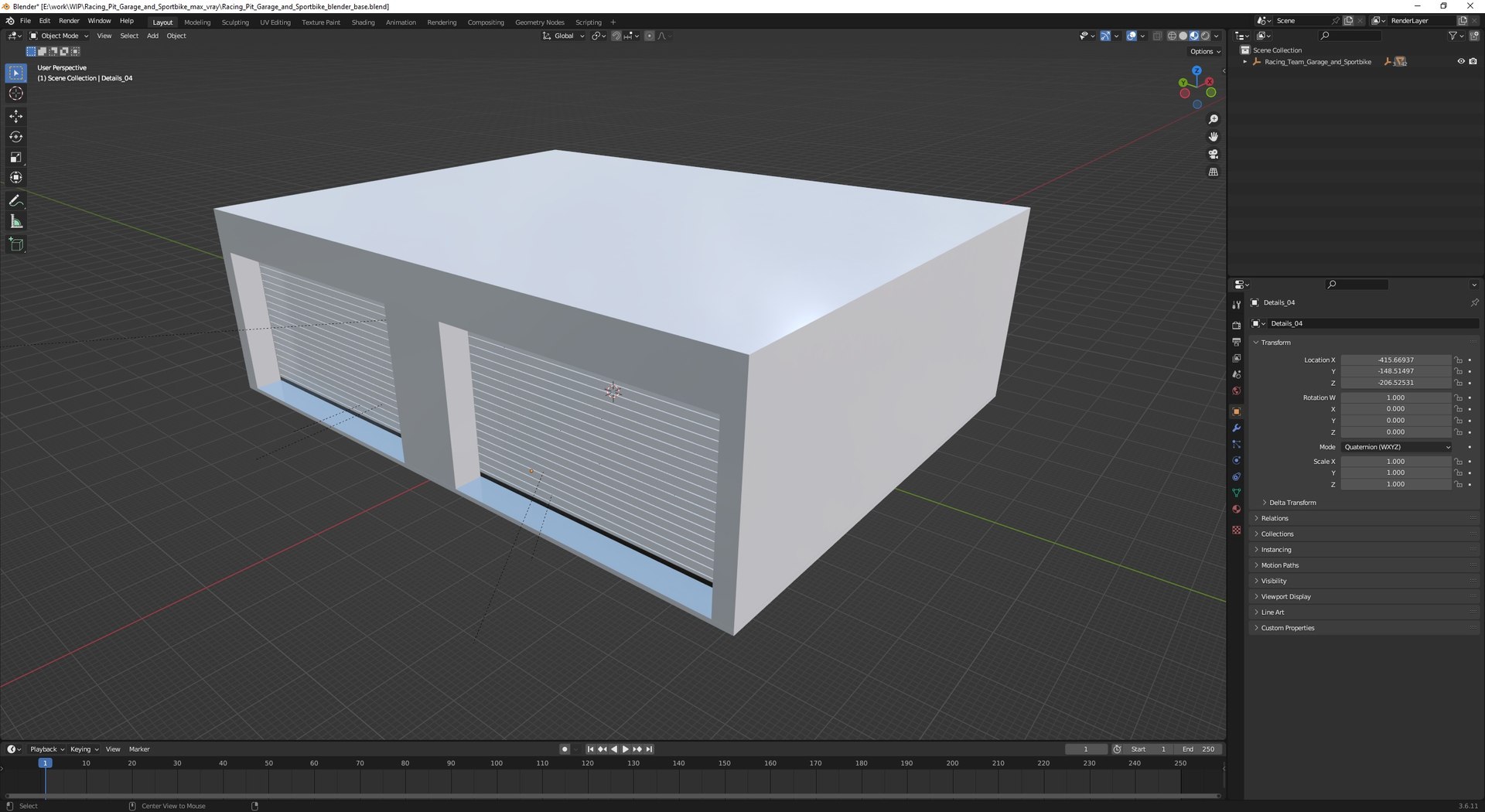Jump to the timeline start frame
The image size is (1485, 812).
coord(590,749)
